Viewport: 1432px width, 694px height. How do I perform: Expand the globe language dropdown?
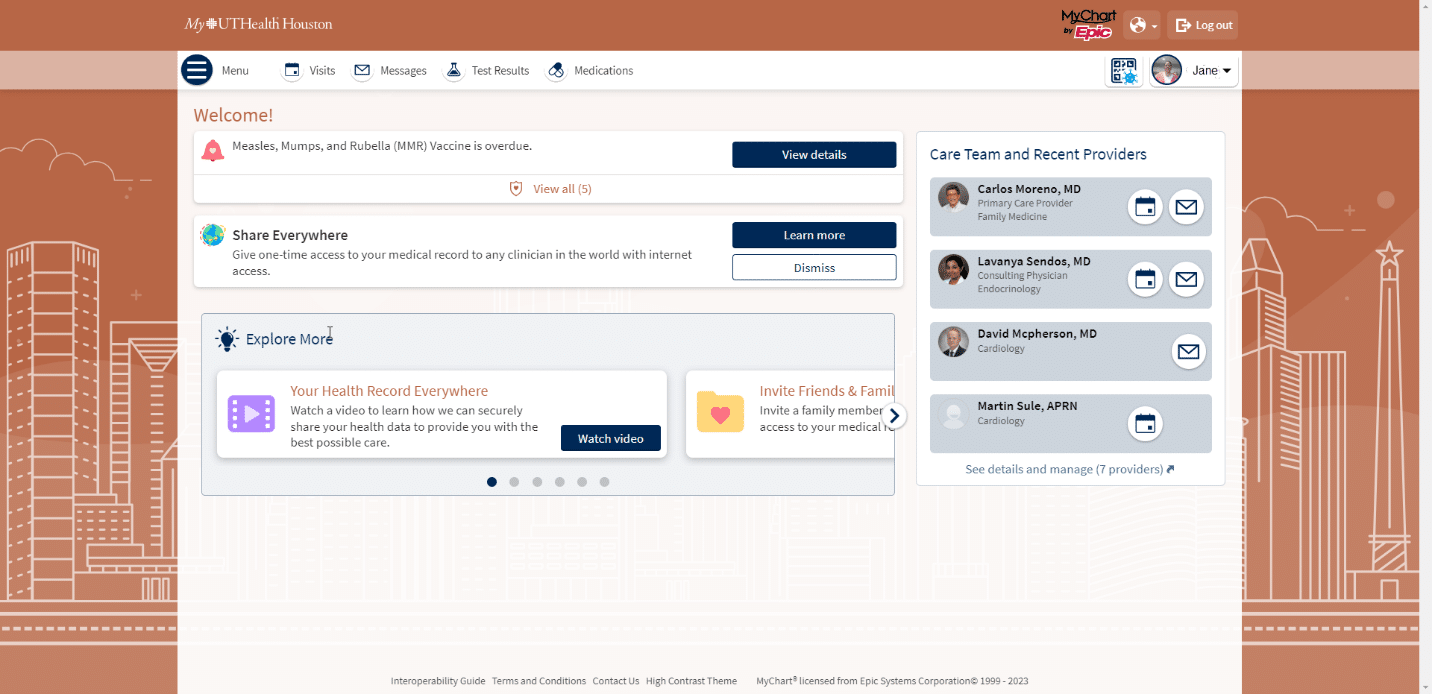pyautogui.click(x=1141, y=25)
